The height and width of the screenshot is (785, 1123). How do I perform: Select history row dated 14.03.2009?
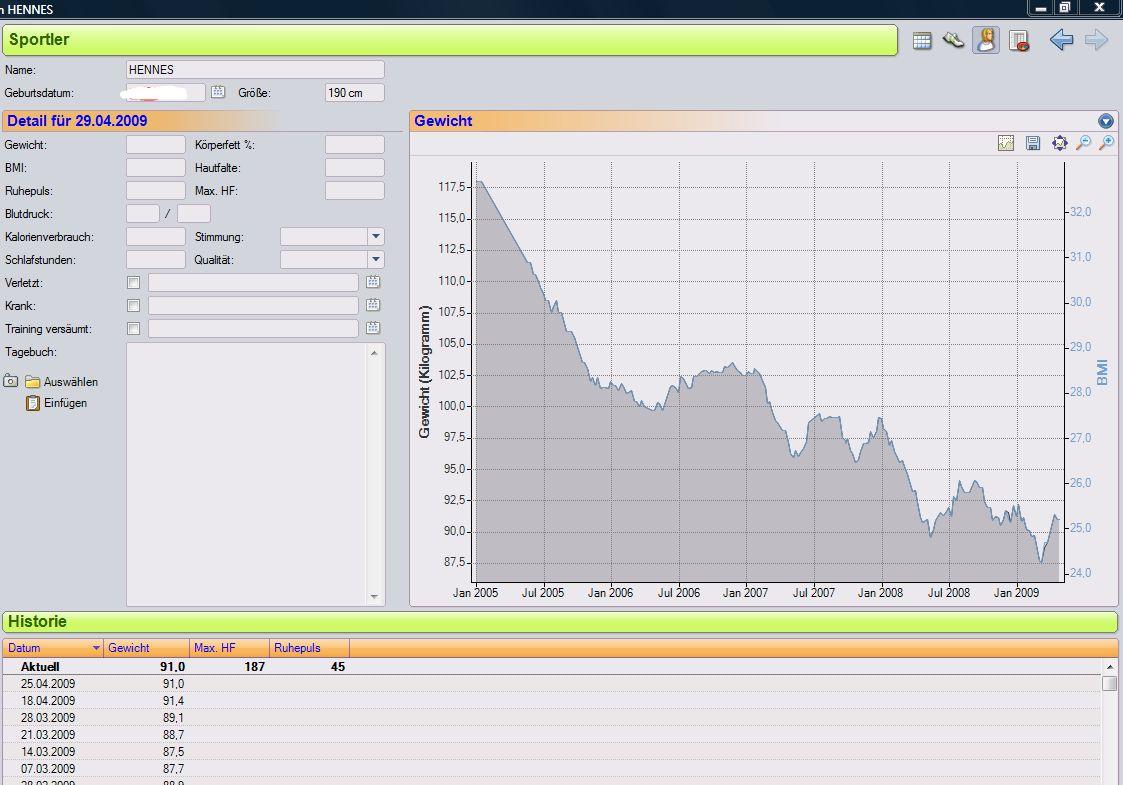tap(551, 751)
